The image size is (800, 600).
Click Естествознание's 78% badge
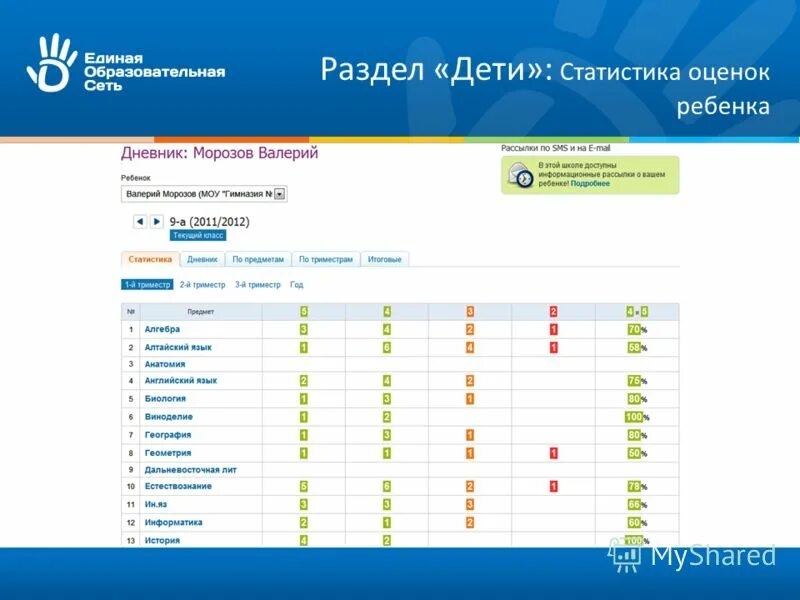click(x=634, y=486)
